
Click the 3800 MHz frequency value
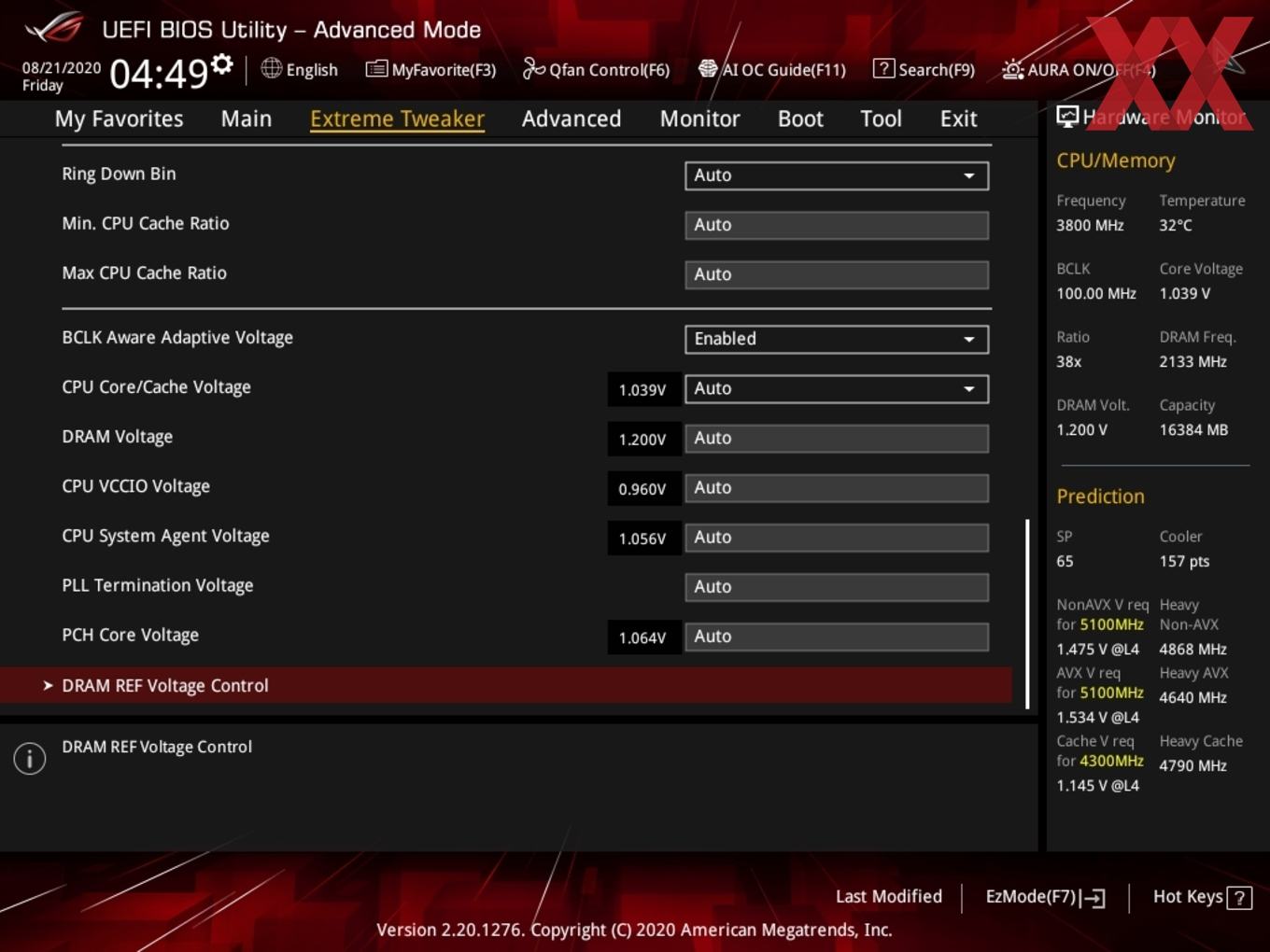point(1090,225)
